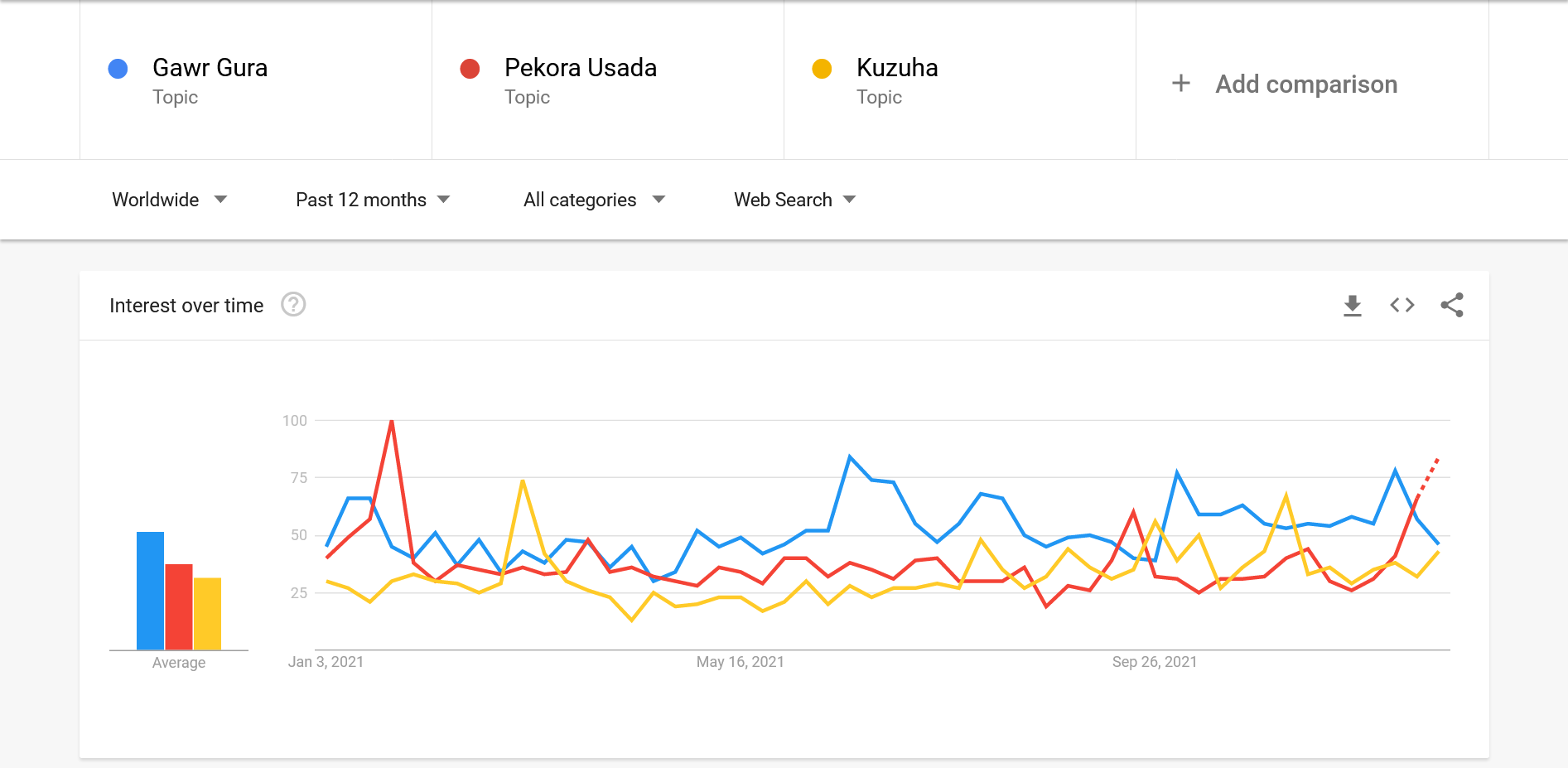Viewport: 1568px width, 768px height.
Task: Select the Gawr Gura search term
Action: point(210,68)
